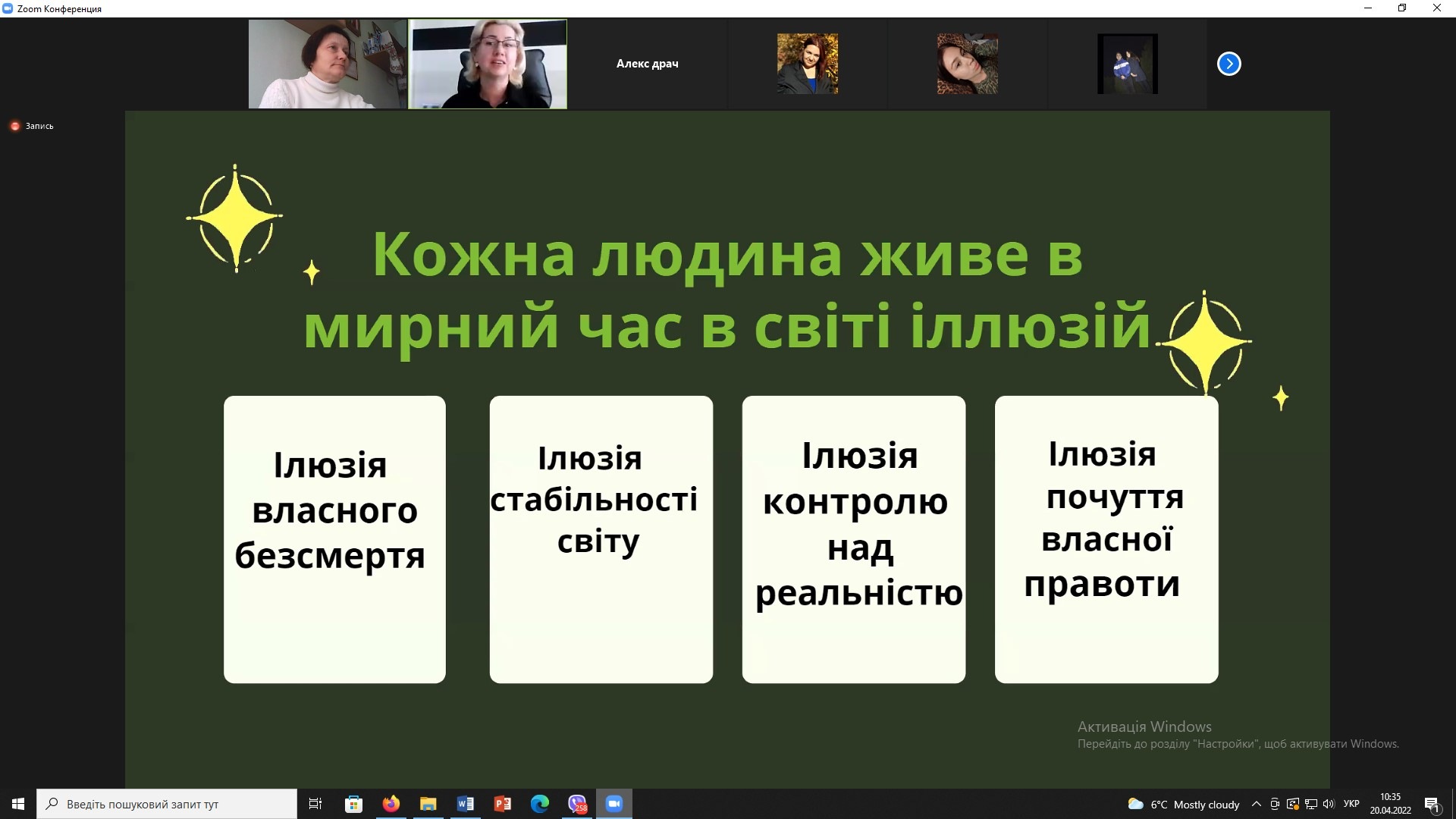Image resolution: width=1456 pixels, height=819 pixels.
Task: Expand hidden system tray icons chevron
Action: pos(1256,804)
